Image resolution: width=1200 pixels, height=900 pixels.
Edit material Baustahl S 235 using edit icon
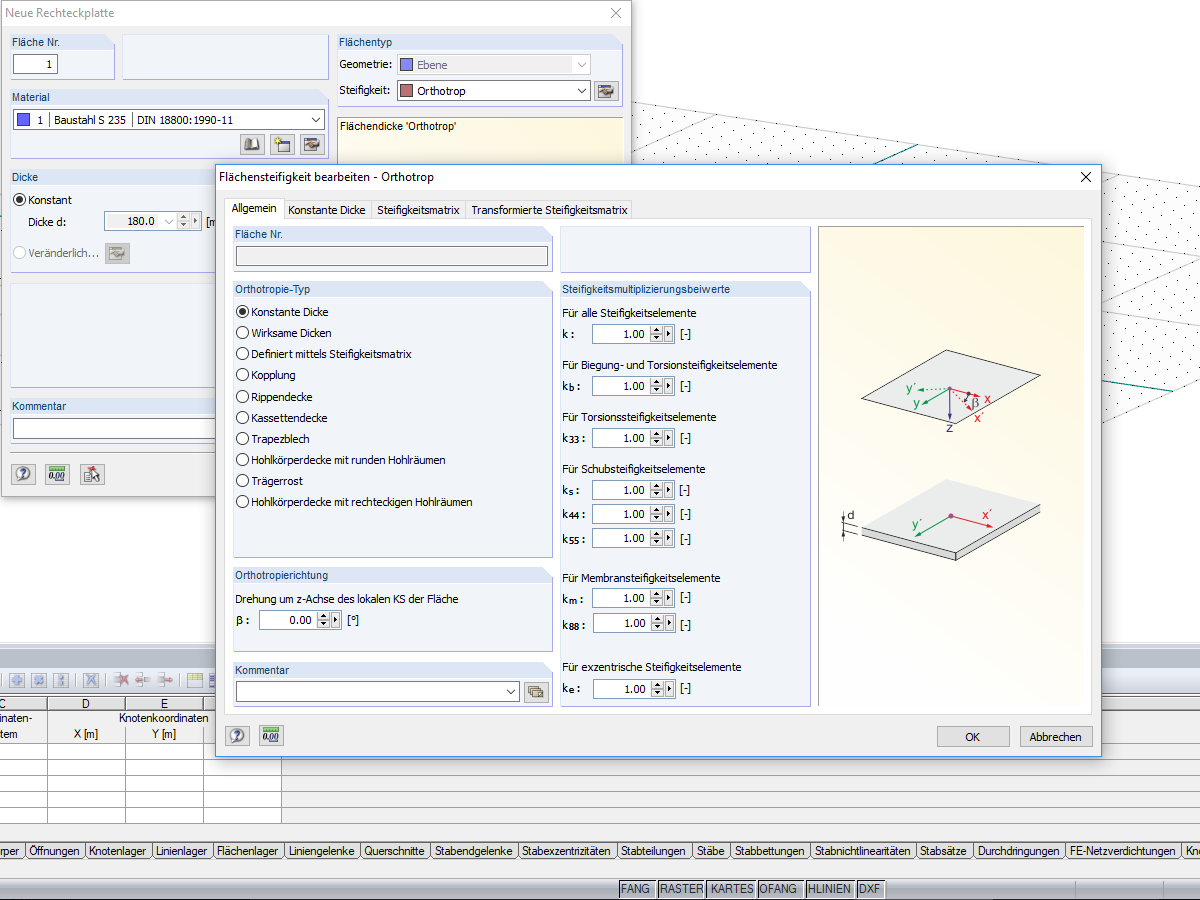312,144
